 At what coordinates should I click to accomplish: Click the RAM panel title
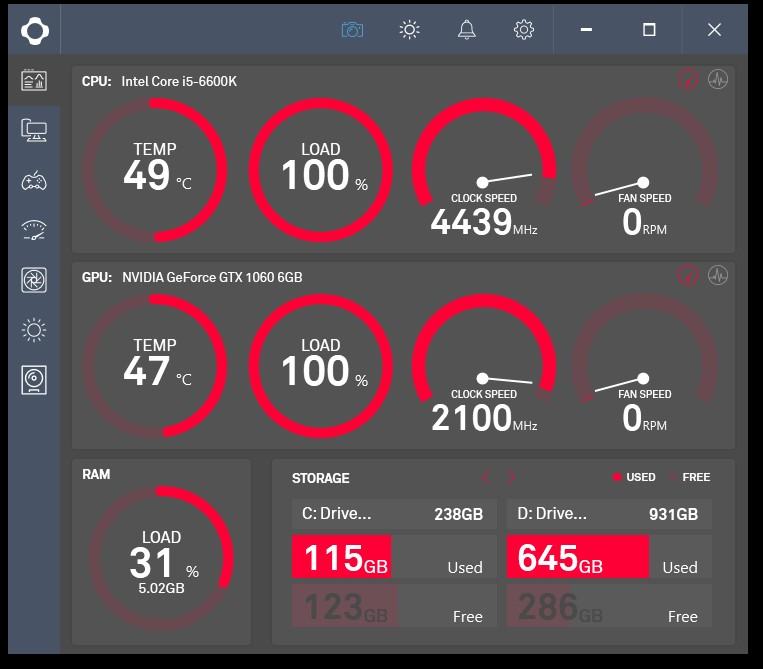click(96, 474)
